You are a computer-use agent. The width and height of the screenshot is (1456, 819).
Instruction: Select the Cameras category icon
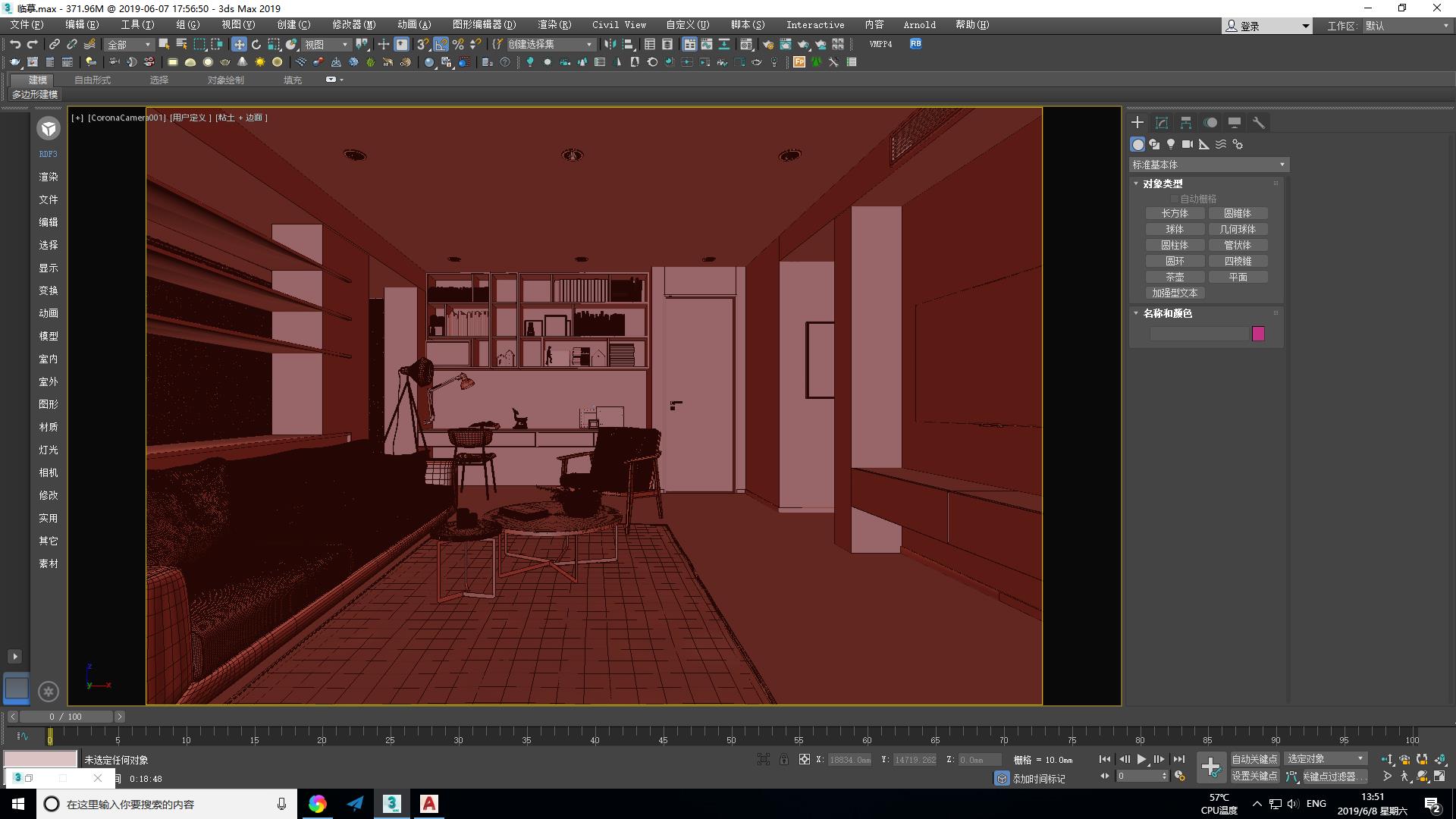1188,144
